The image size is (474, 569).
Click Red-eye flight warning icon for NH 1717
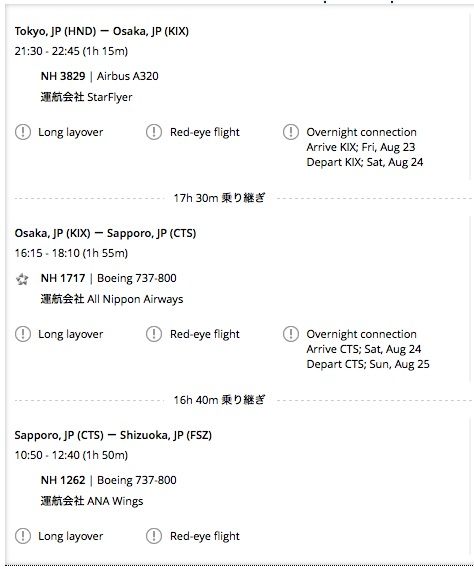click(x=154, y=334)
